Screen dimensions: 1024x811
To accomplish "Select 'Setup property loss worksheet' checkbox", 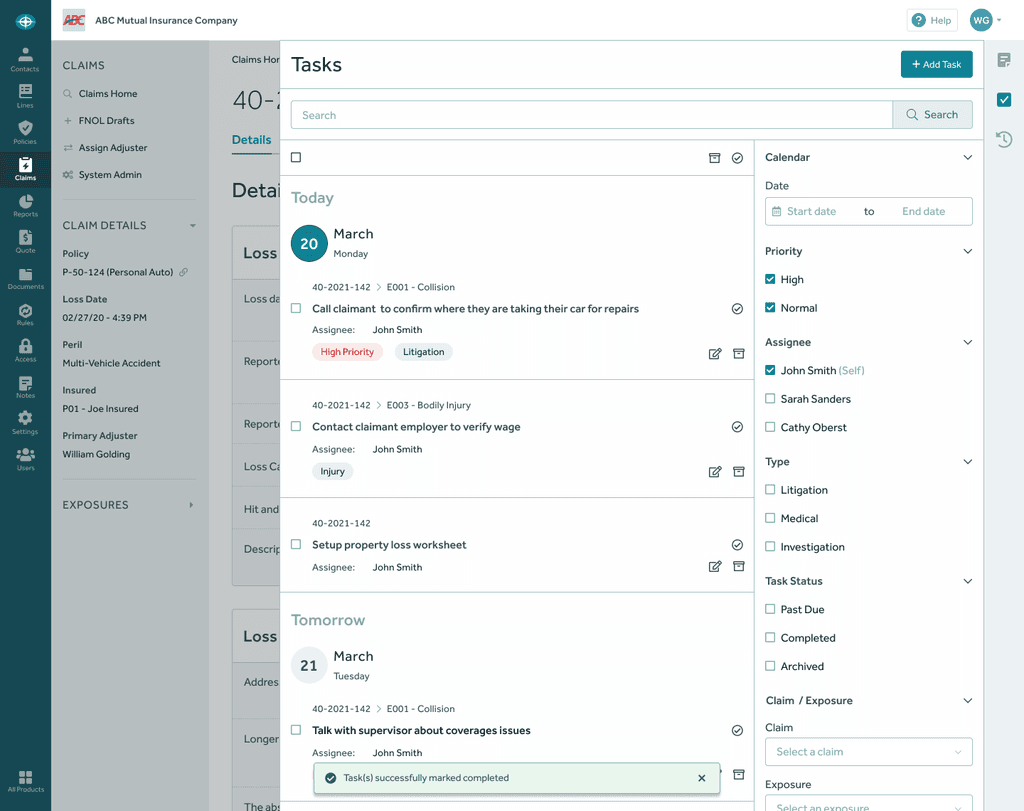I will point(296,544).
